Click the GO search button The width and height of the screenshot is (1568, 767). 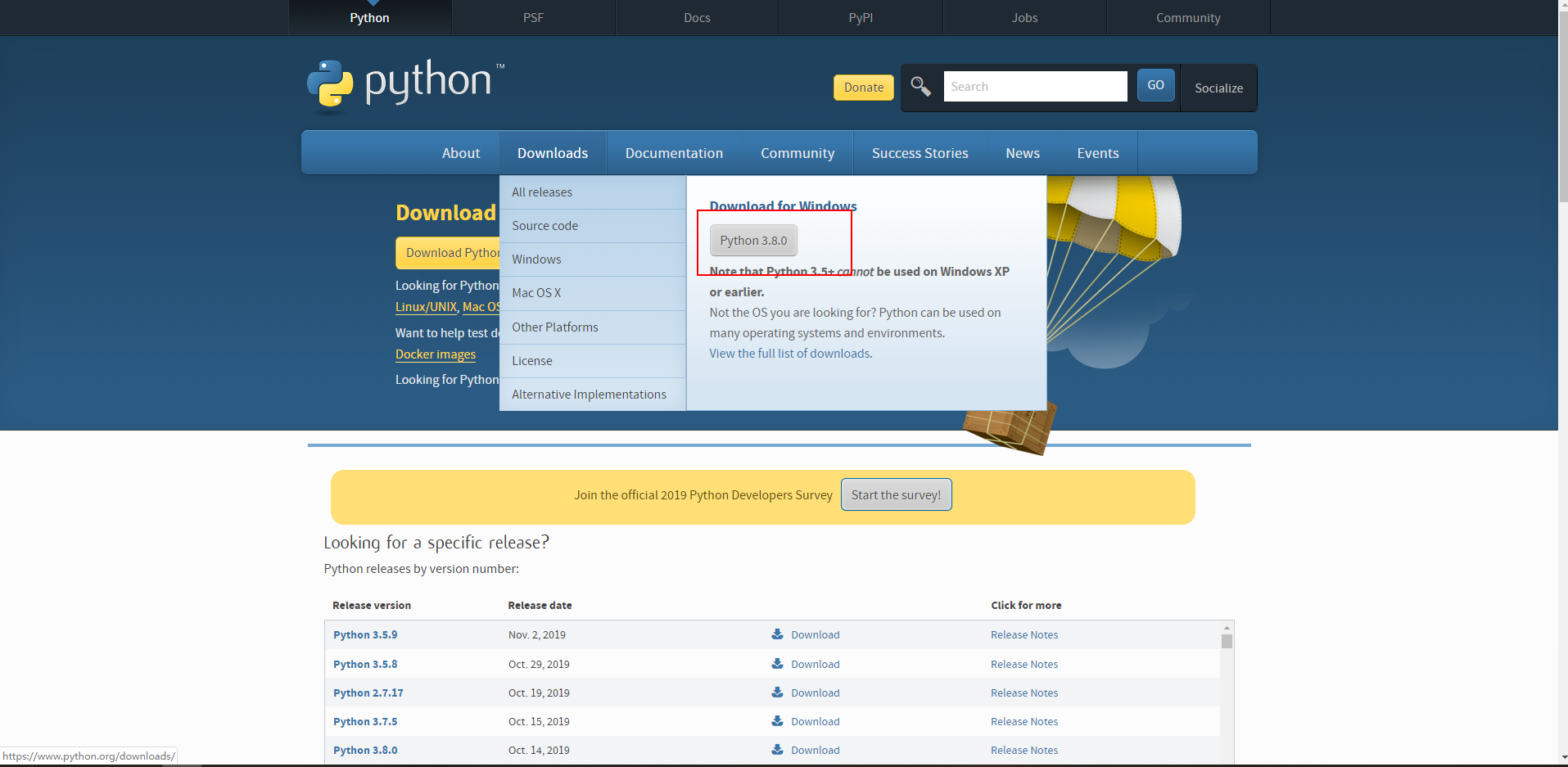[1155, 84]
